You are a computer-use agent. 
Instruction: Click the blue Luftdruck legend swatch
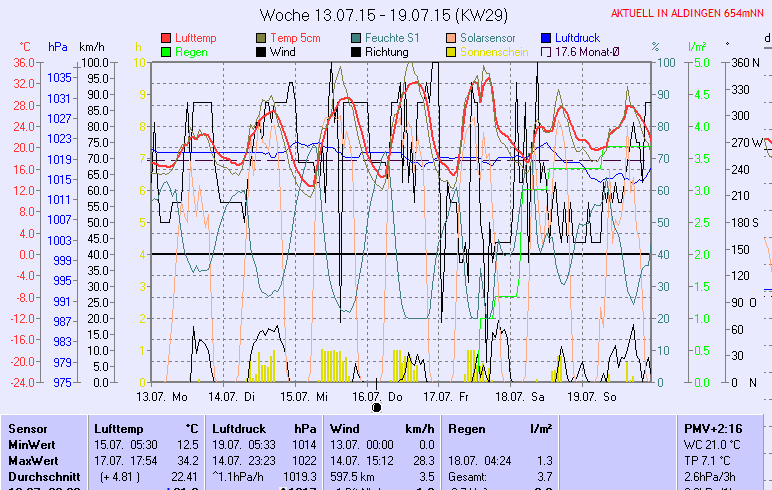coord(547,38)
